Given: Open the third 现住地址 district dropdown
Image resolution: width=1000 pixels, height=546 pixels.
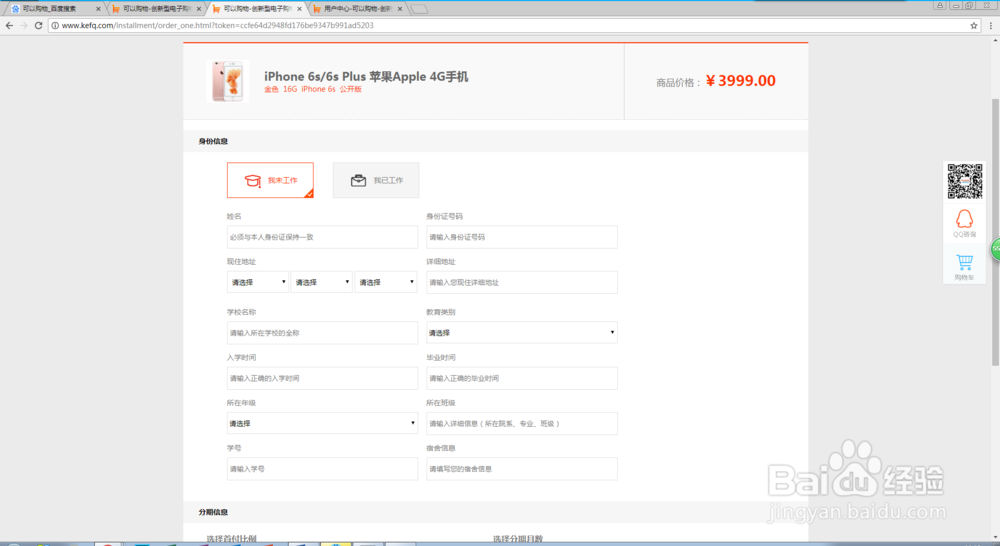Looking at the screenshot, I should pos(386,282).
